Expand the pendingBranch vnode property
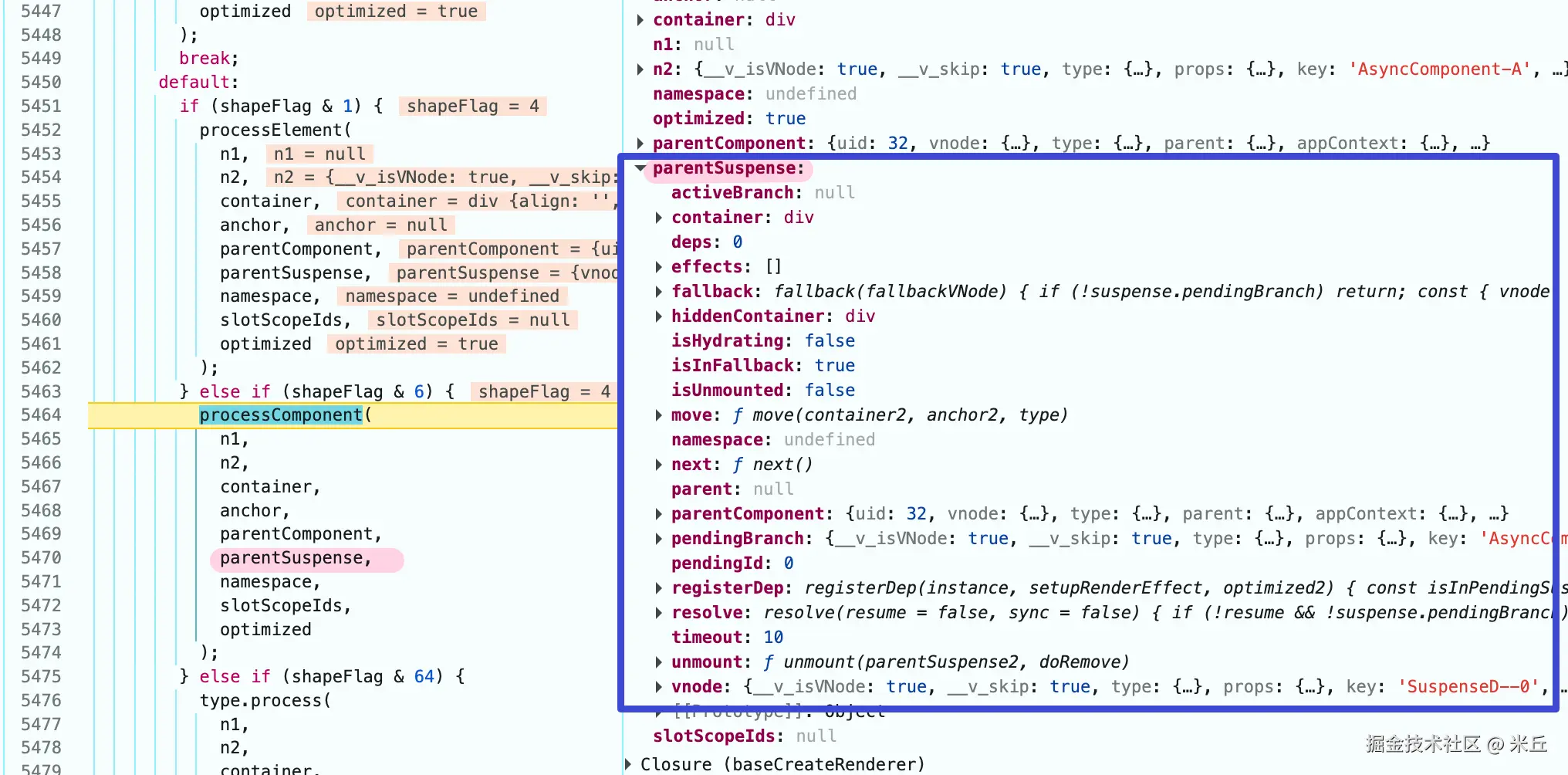Screen dimensions: 1568x775 coord(659,539)
